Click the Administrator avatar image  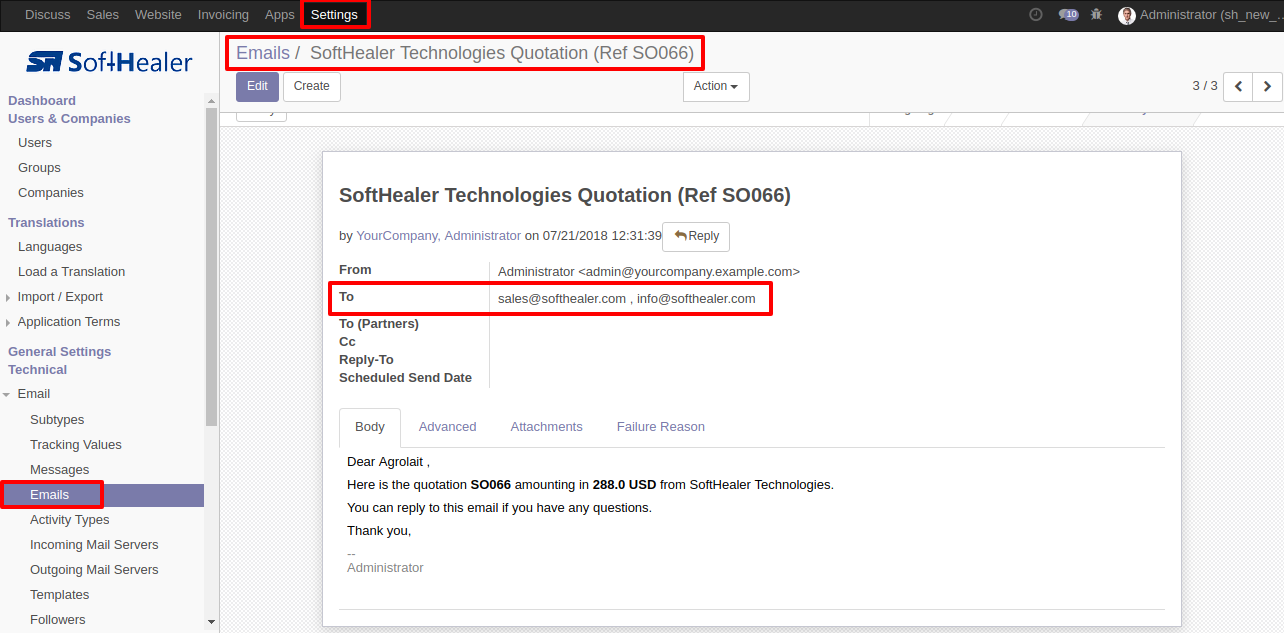click(1127, 15)
